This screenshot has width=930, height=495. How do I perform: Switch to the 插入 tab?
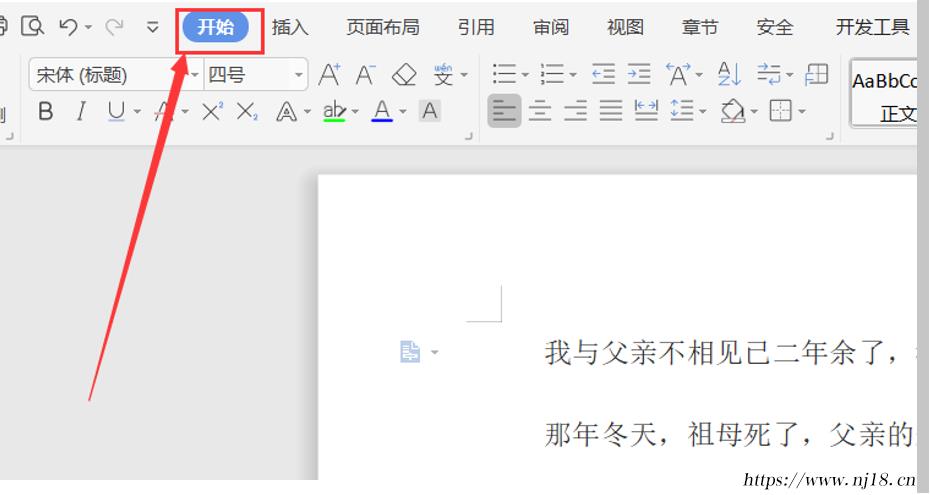pos(290,27)
